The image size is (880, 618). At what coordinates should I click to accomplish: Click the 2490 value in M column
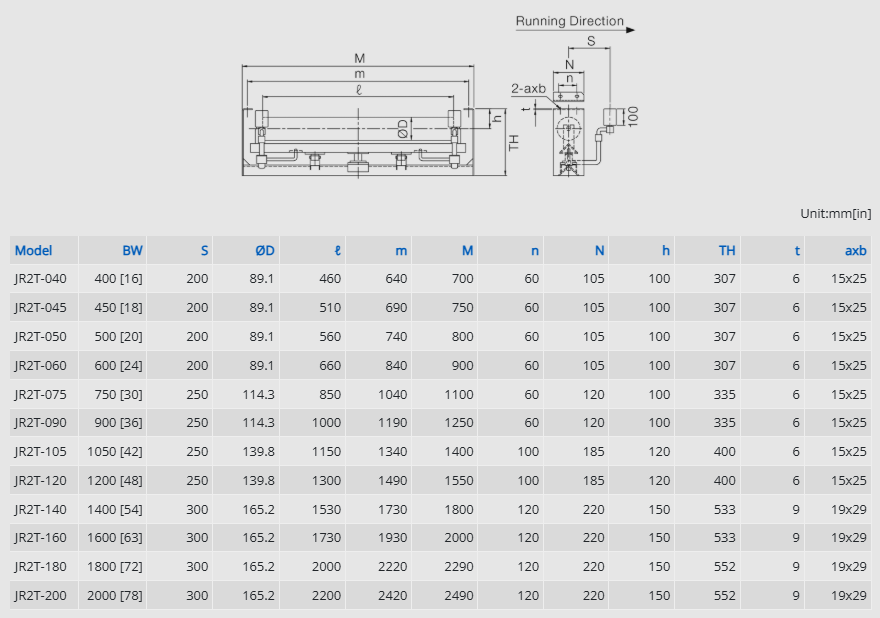pyautogui.click(x=458, y=595)
